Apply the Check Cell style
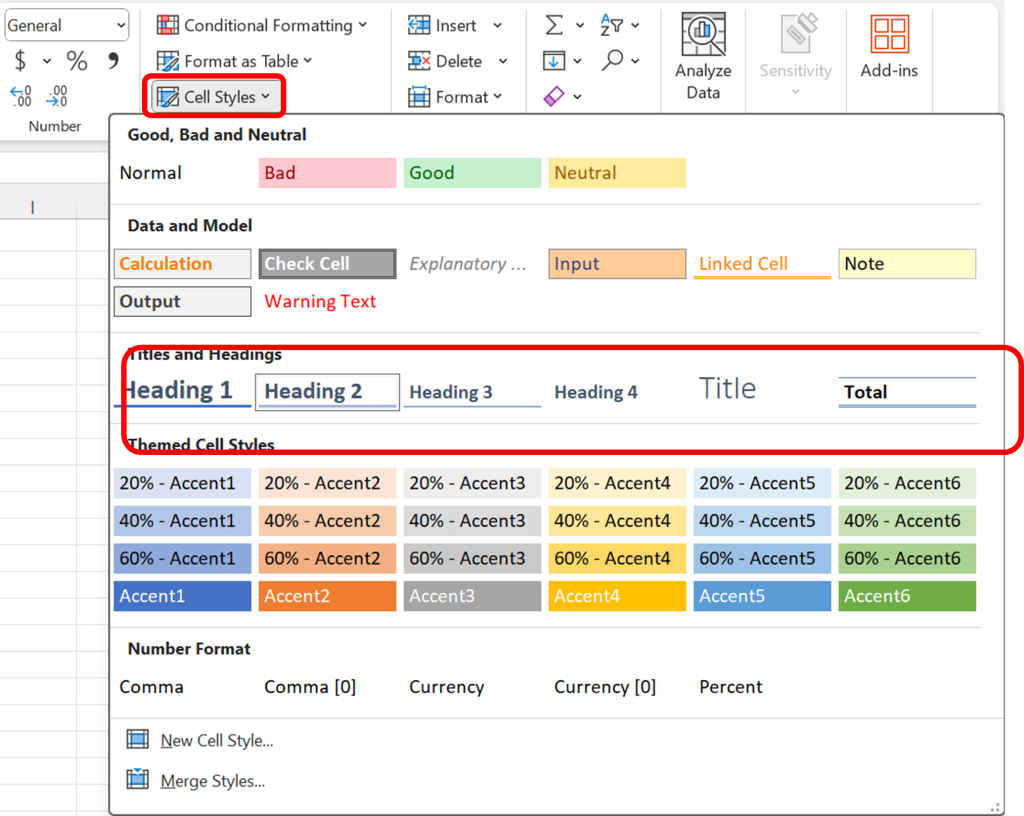The height and width of the screenshot is (816, 1024). pyautogui.click(x=327, y=264)
